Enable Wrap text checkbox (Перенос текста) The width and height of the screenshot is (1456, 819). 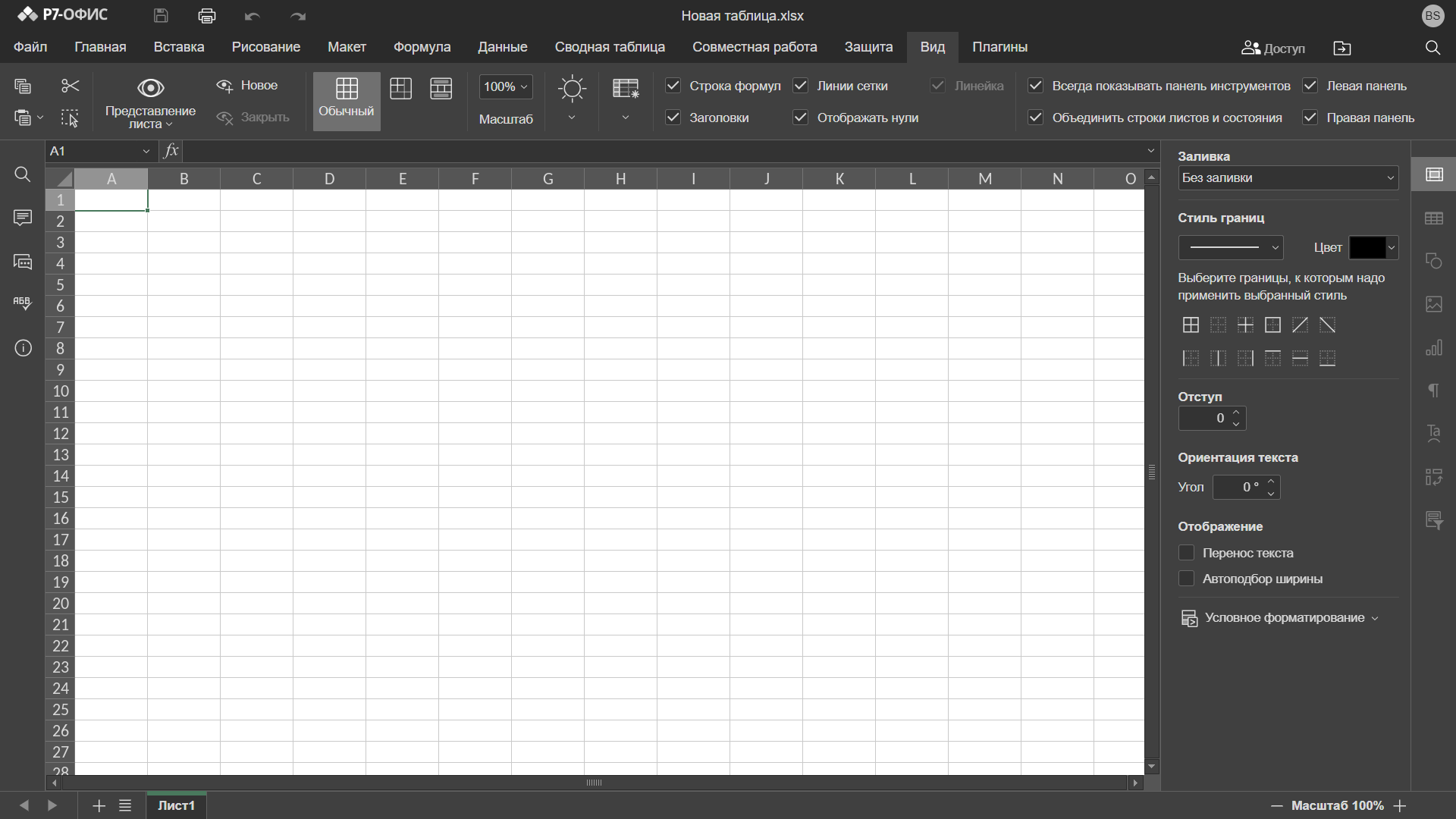pos(1186,553)
